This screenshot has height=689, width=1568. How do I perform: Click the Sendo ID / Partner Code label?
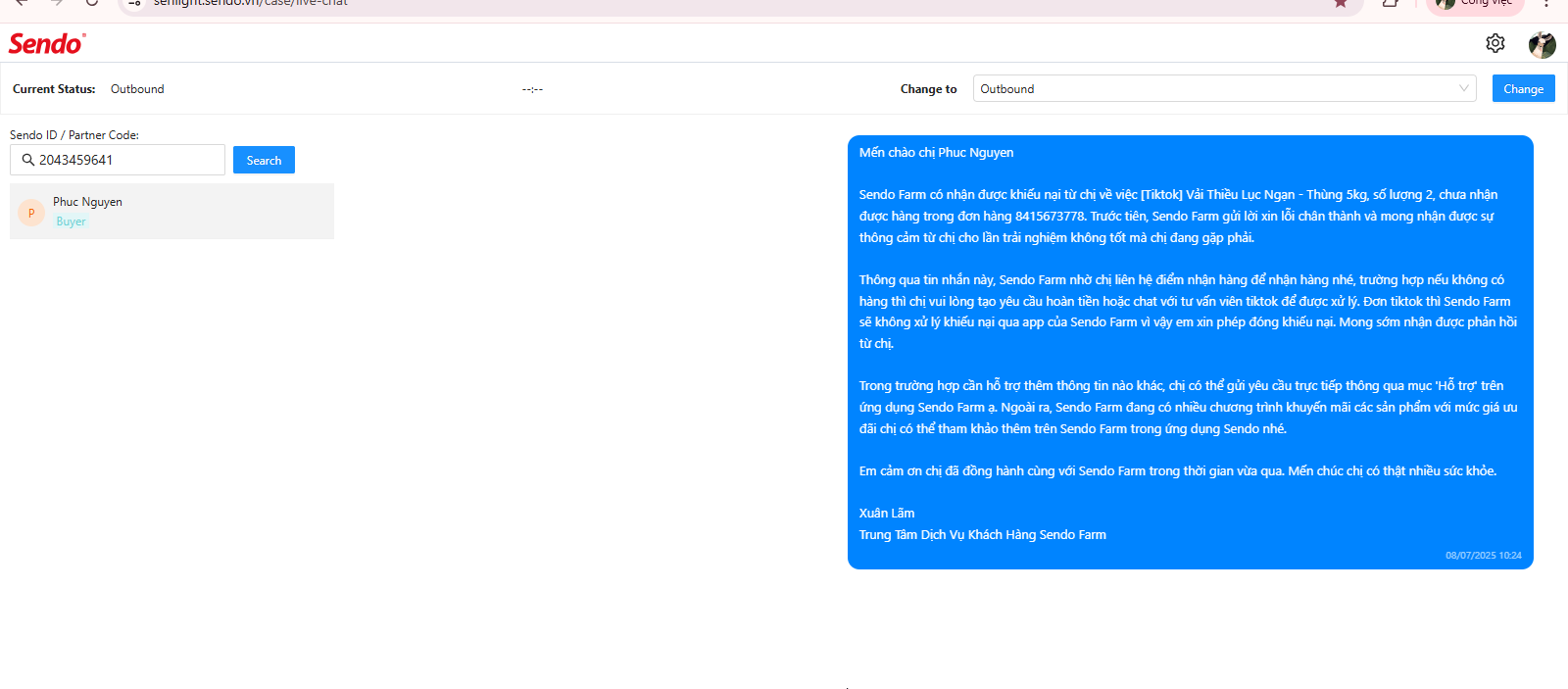pyautogui.click(x=74, y=135)
